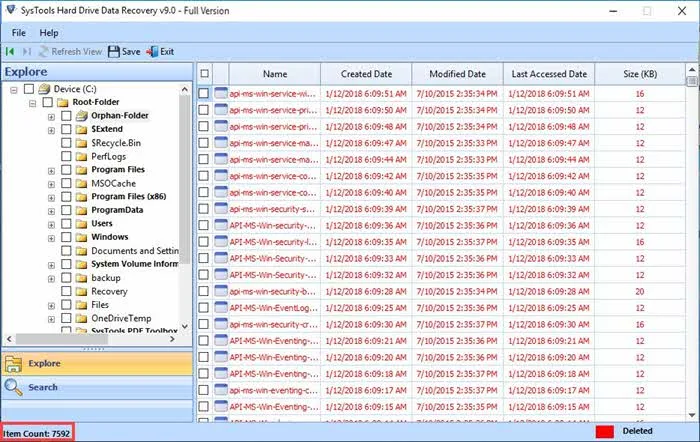700x442 pixels.
Task: Click the Root-Folder folder icon
Action: pyautogui.click(x=62, y=102)
